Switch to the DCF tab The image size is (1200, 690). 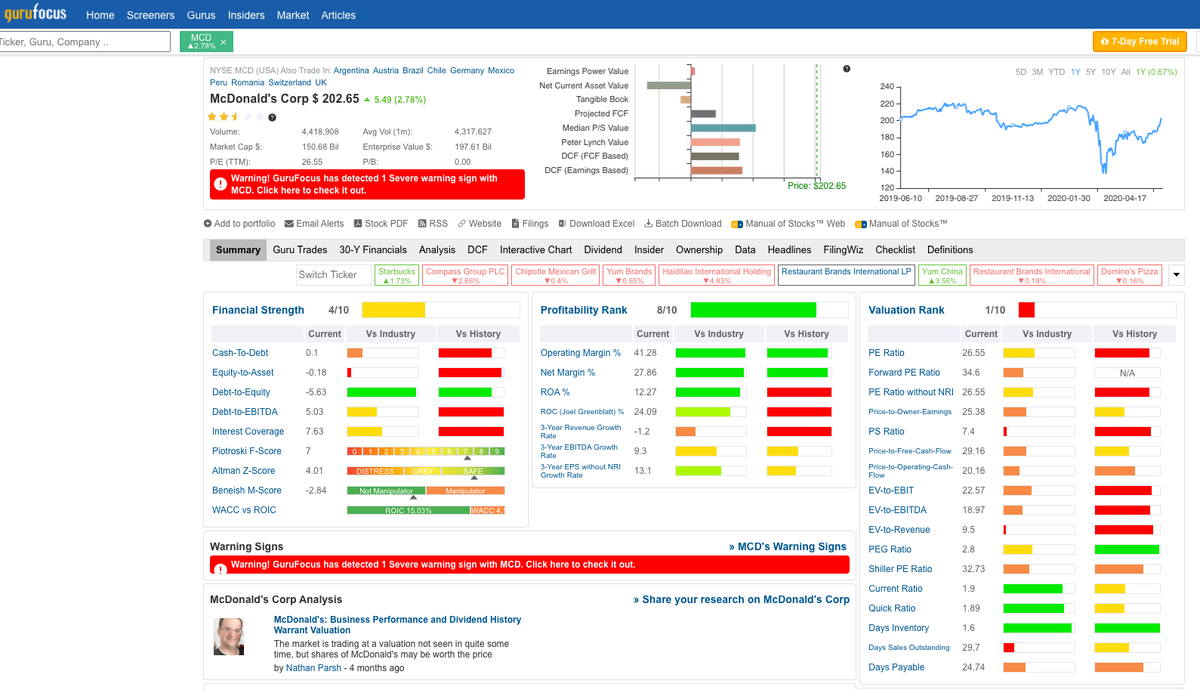[478, 250]
